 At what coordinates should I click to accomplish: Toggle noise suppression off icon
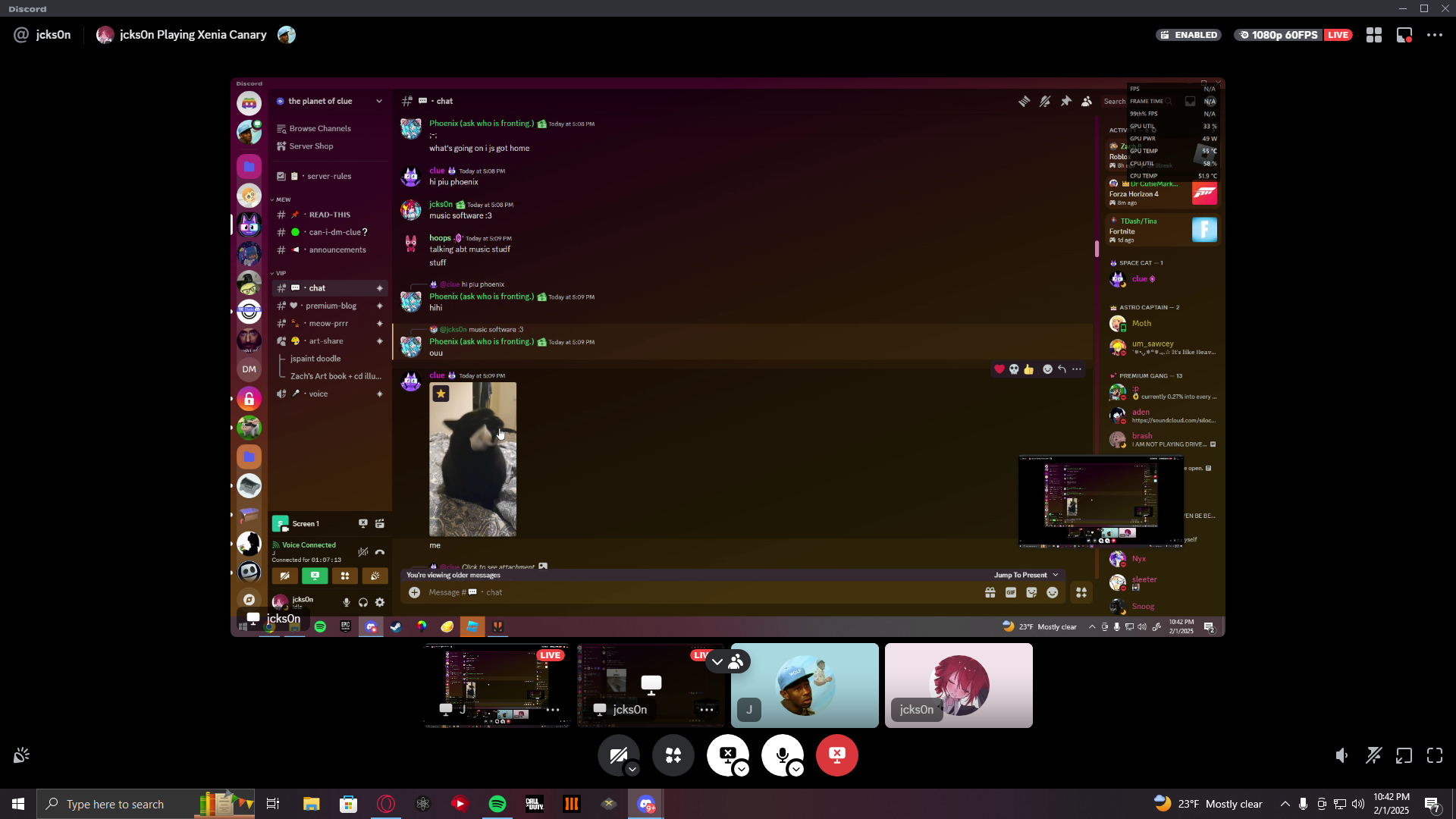[1373, 755]
